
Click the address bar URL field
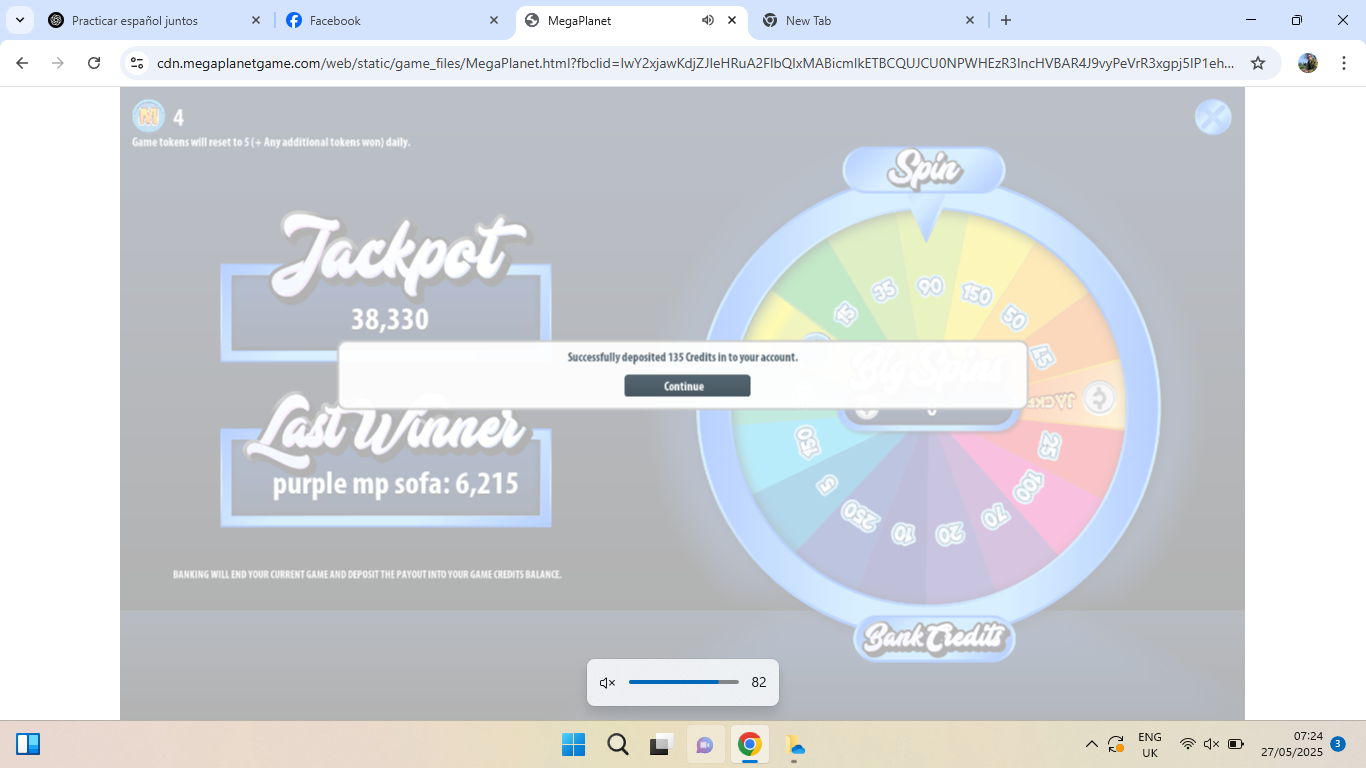[x=696, y=63]
